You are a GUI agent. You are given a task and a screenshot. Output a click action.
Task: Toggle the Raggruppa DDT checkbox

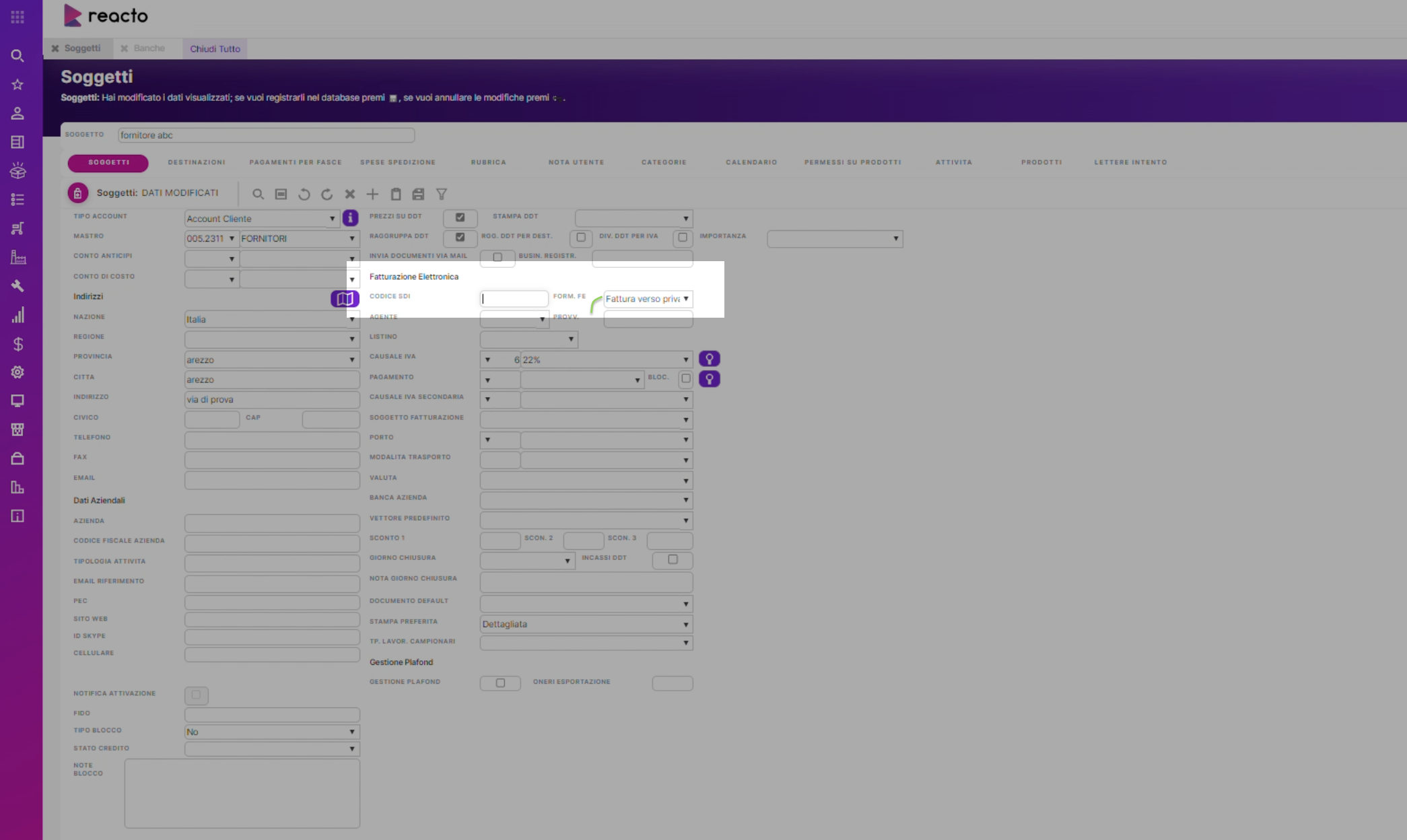460,237
